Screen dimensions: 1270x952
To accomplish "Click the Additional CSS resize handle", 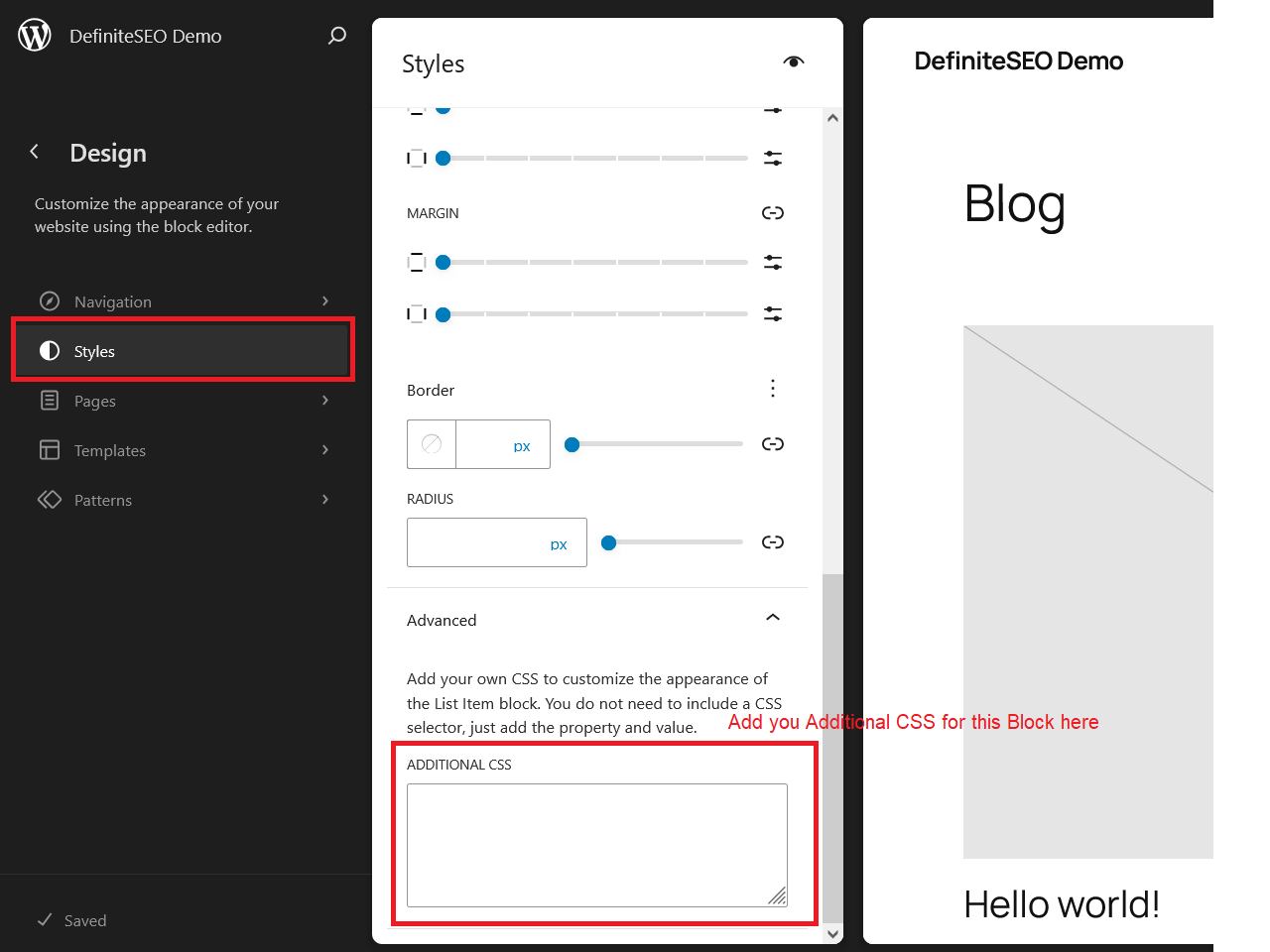I will point(777,896).
